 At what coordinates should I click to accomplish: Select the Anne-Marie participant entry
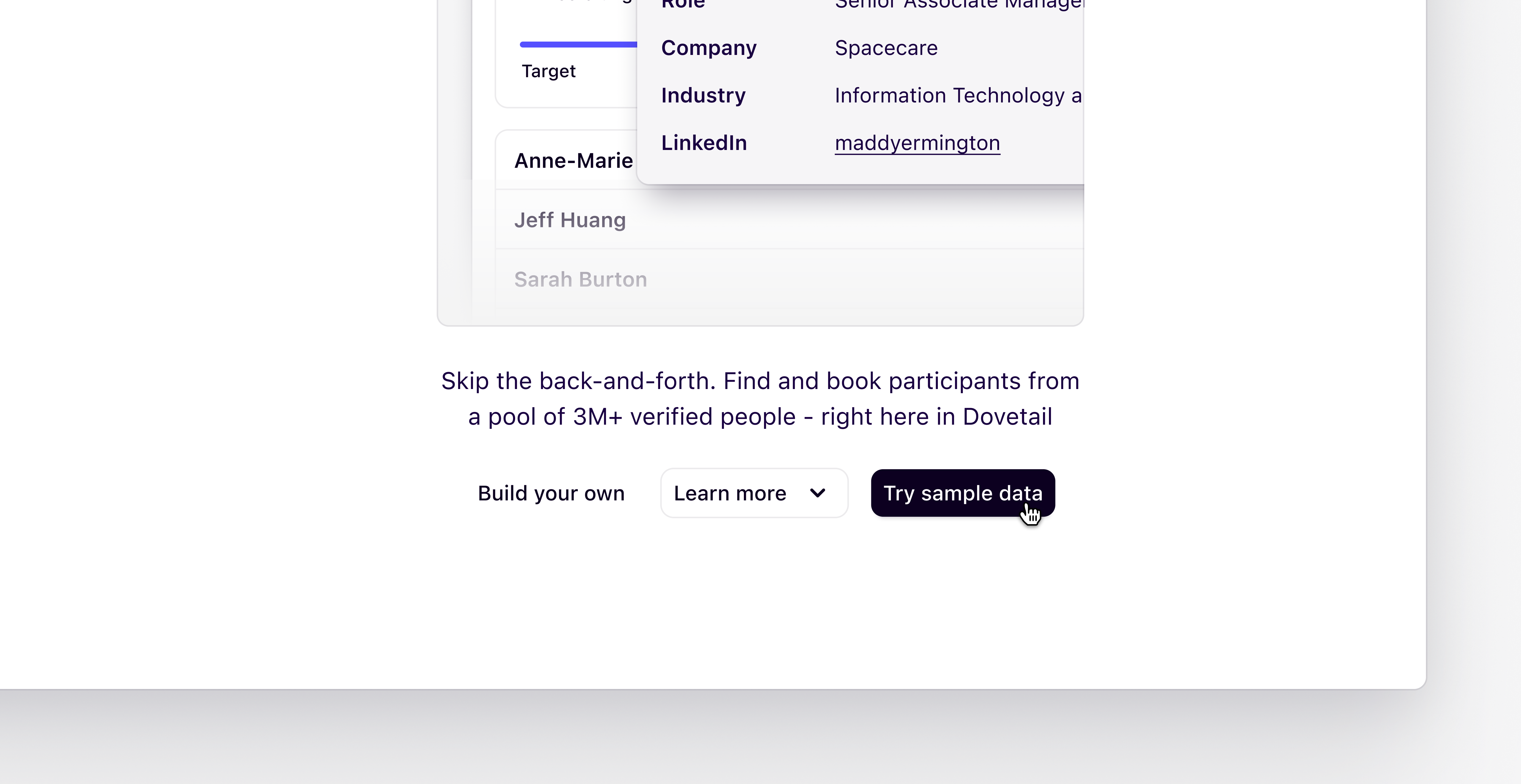tap(573, 160)
